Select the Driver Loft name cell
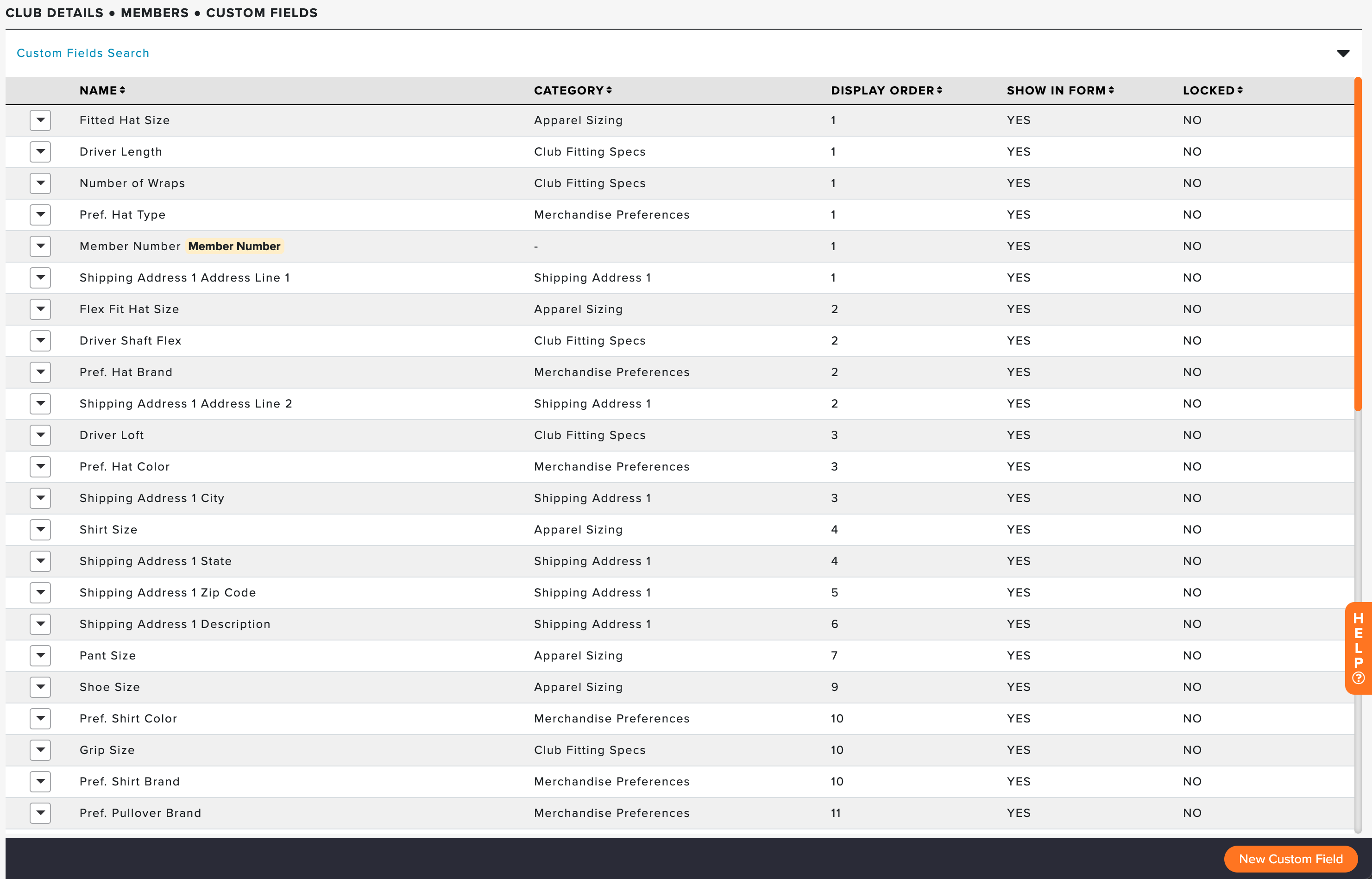The height and width of the screenshot is (879, 1372). (x=112, y=435)
